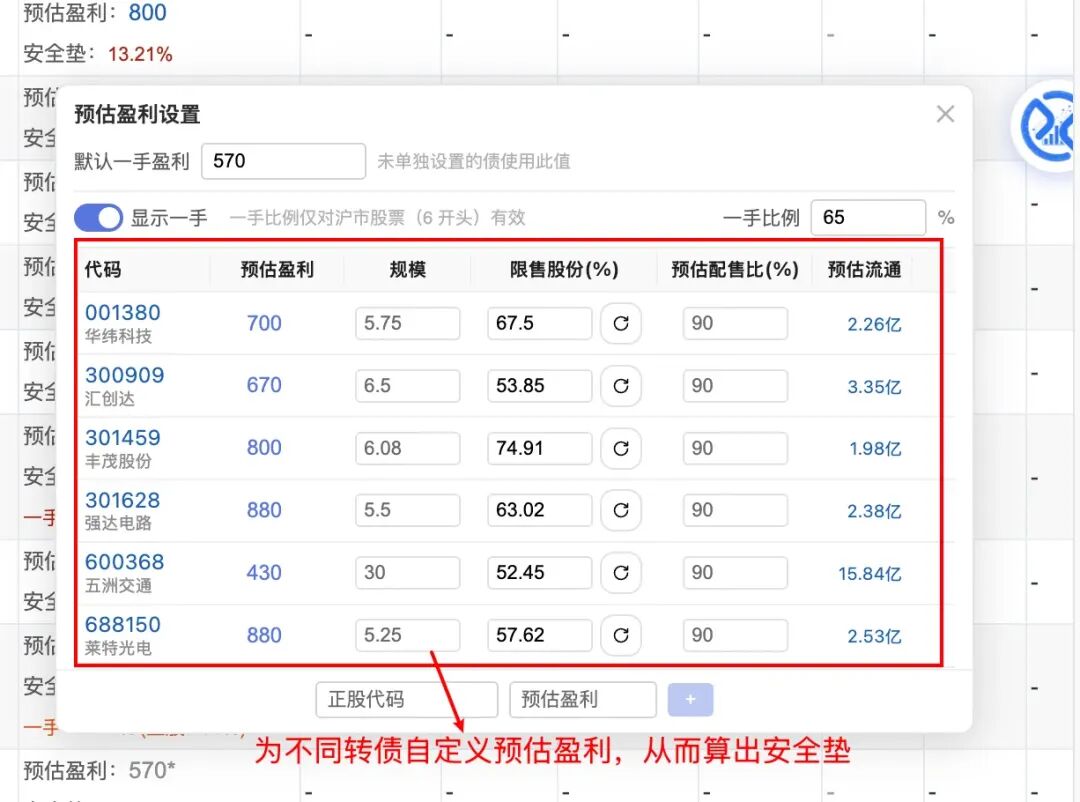Open stock code 301628 link
This screenshot has width=1080, height=802.
coord(123,500)
